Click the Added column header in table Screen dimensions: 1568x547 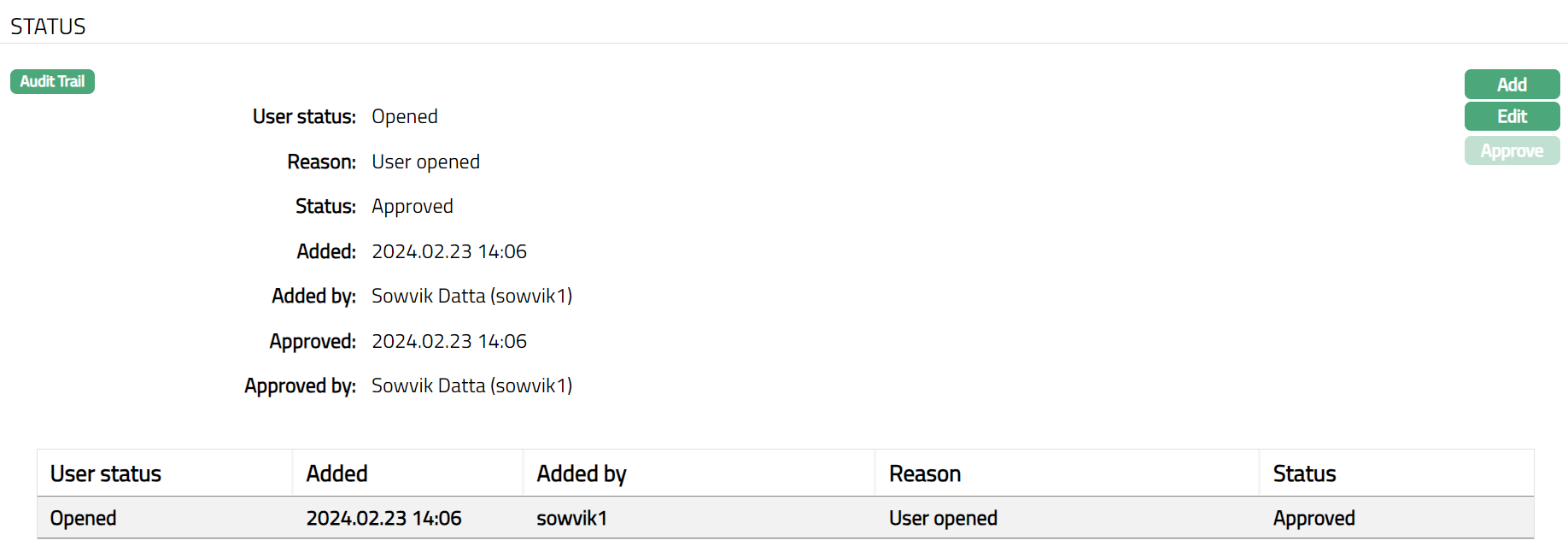pos(337,473)
